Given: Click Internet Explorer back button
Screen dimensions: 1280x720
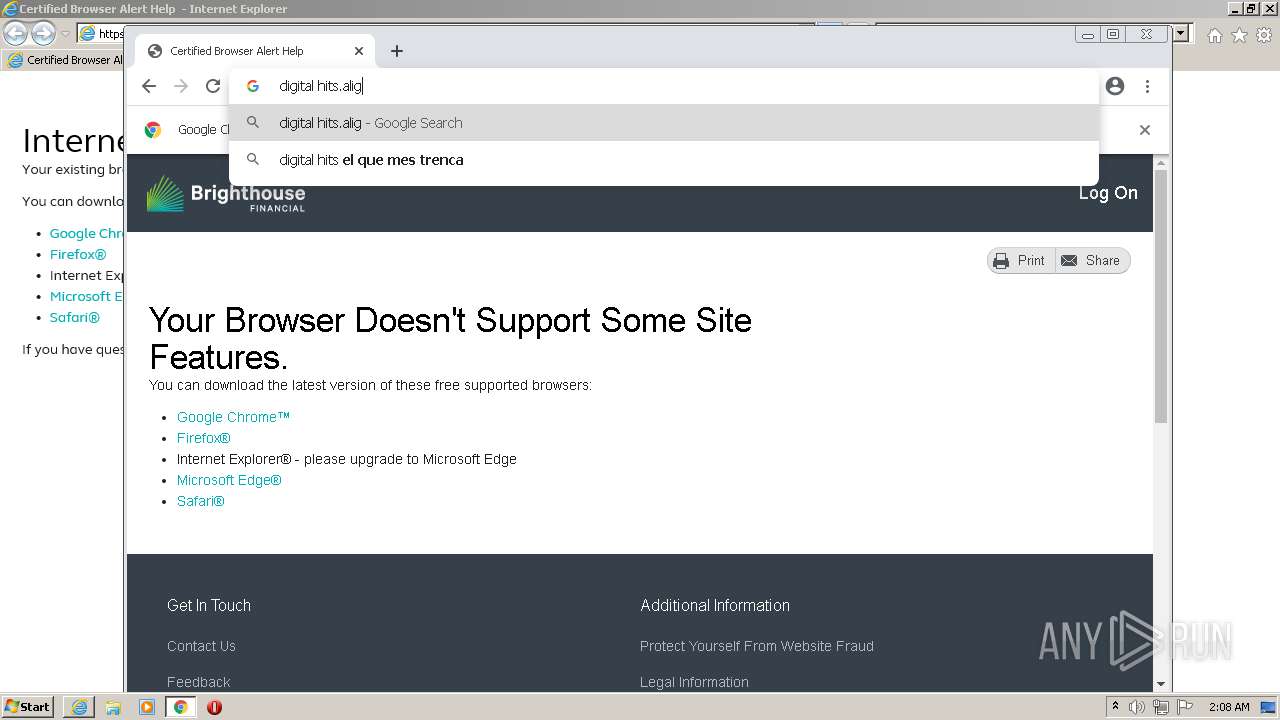Looking at the screenshot, I should [15, 34].
